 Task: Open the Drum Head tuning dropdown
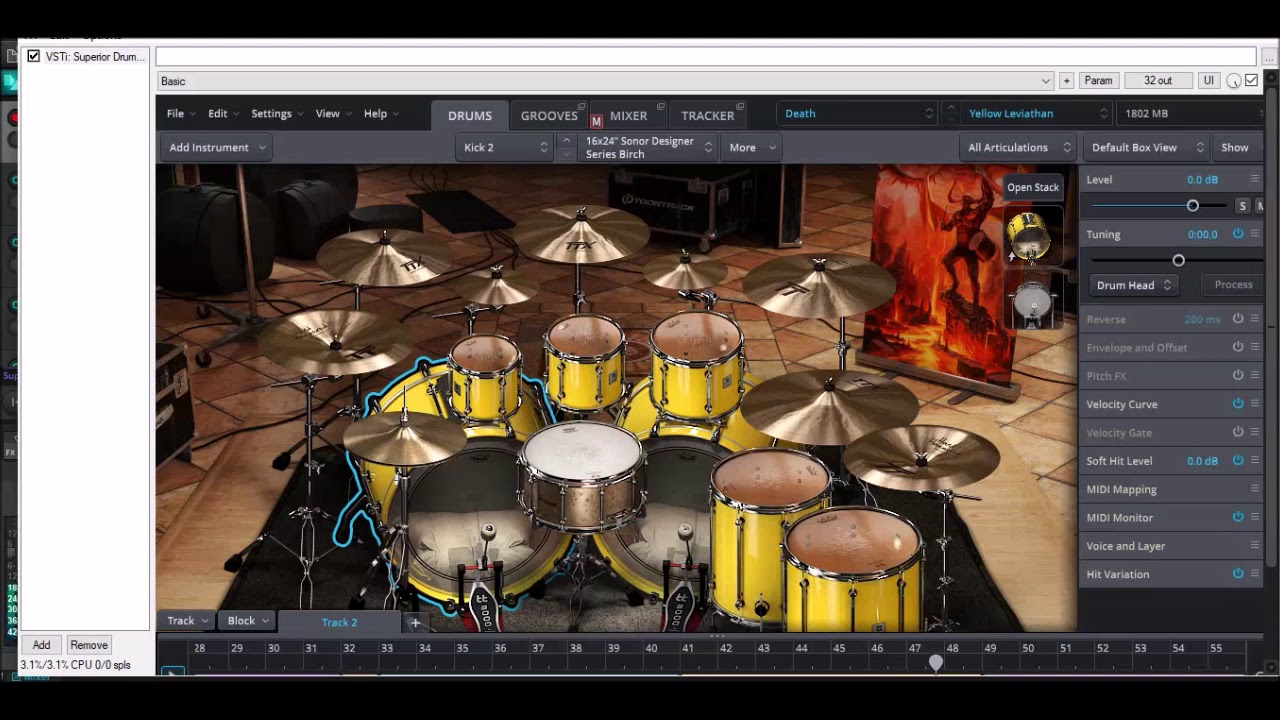(x=1133, y=285)
